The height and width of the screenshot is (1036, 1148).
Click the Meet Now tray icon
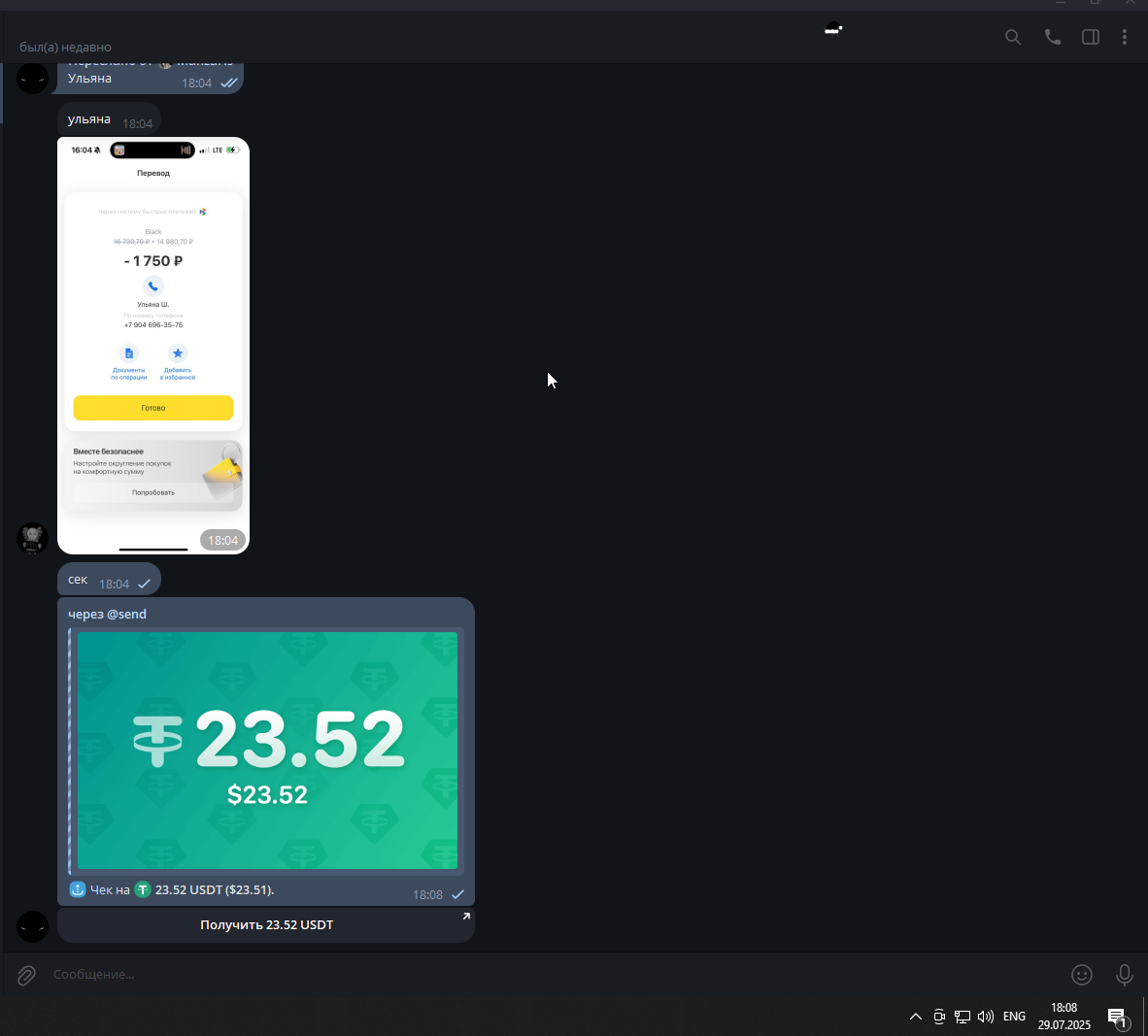(938, 1017)
